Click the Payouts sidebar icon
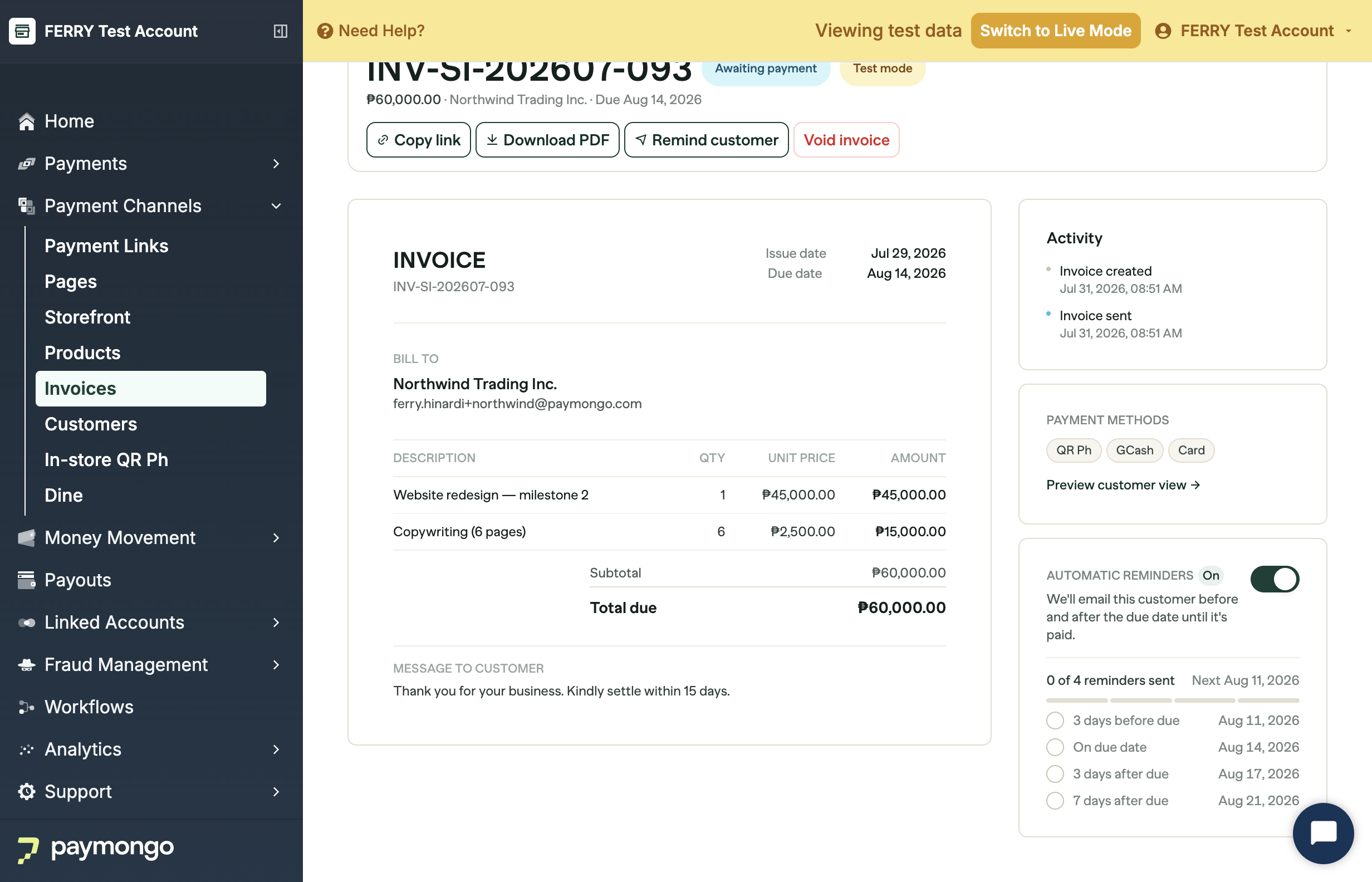 [26, 580]
